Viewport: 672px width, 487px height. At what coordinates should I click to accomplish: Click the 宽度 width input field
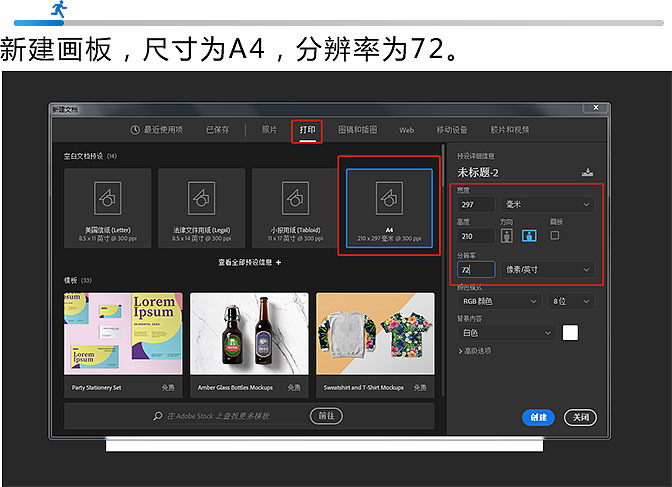pyautogui.click(x=476, y=204)
